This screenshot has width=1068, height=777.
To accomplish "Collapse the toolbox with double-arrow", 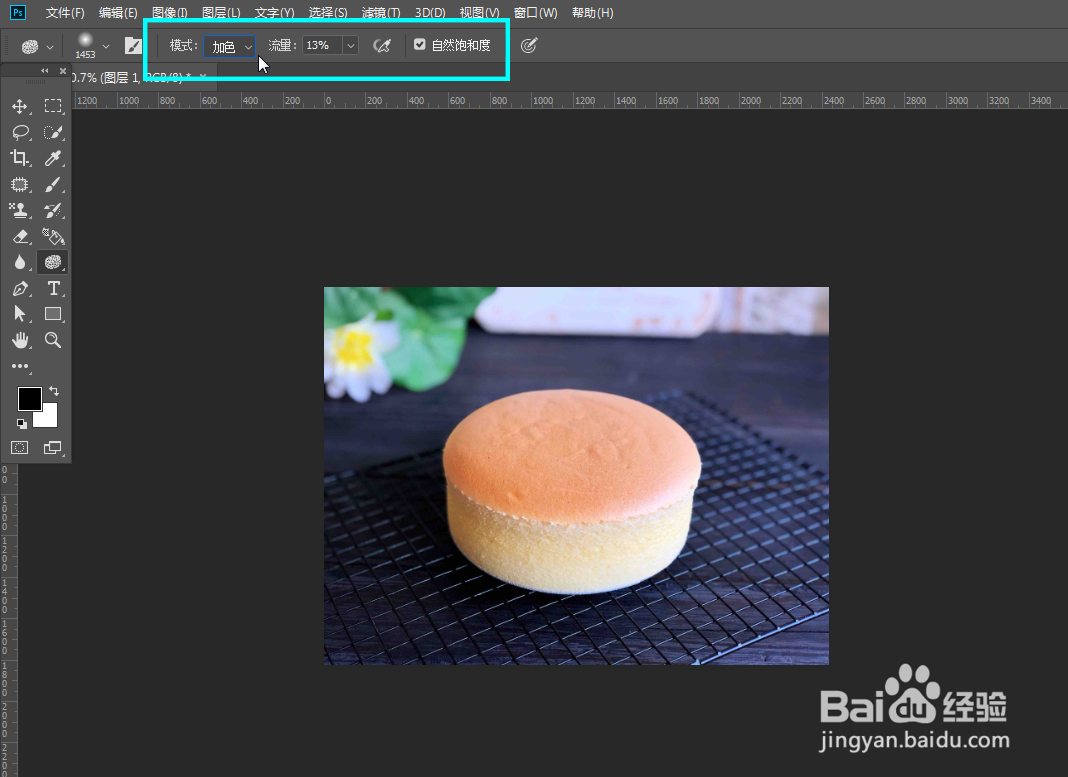I will [45, 71].
